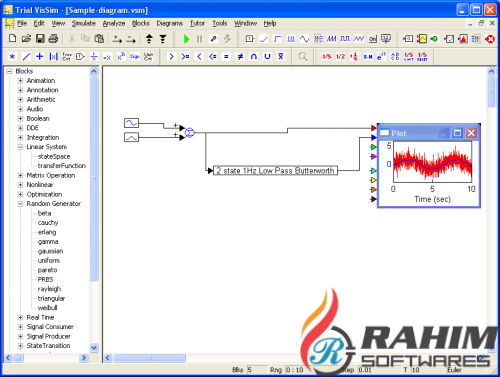Collapse the Linear System category
This screenshot has width=500, height=377.
20,147
